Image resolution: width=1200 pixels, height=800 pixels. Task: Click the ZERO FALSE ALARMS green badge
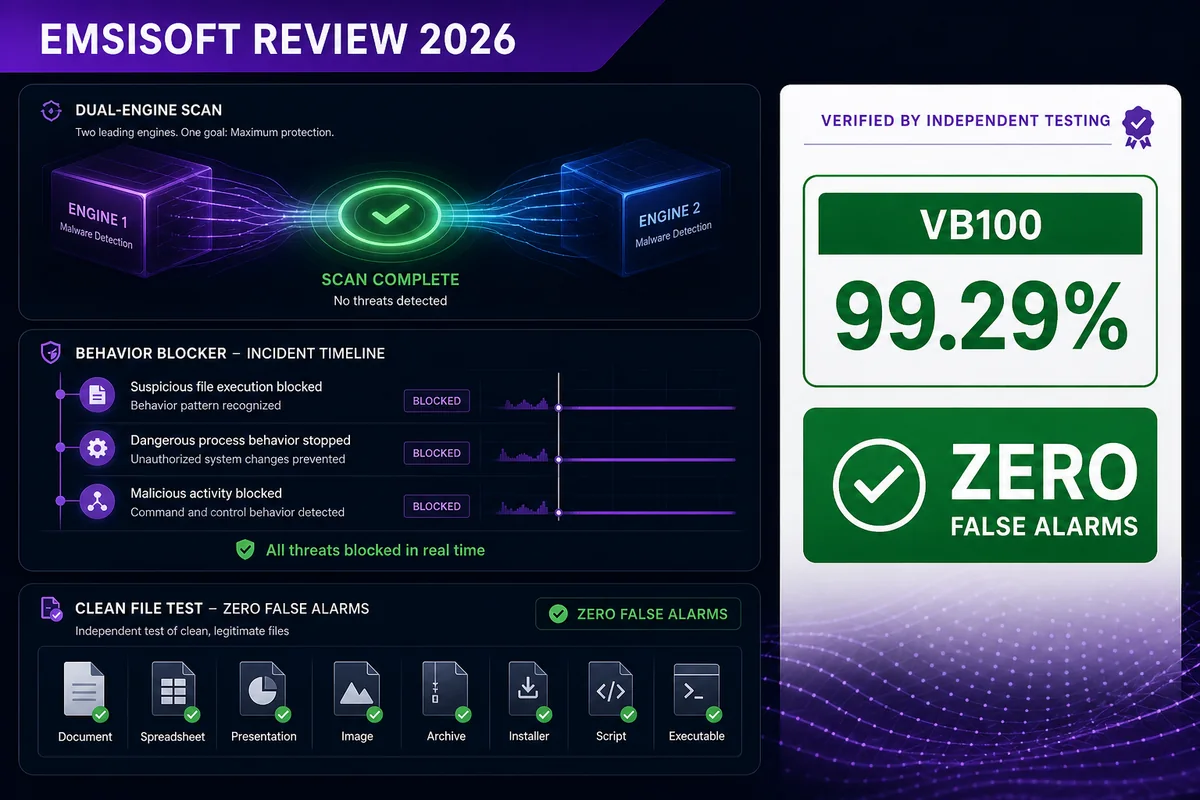click(x=638, y=614)
